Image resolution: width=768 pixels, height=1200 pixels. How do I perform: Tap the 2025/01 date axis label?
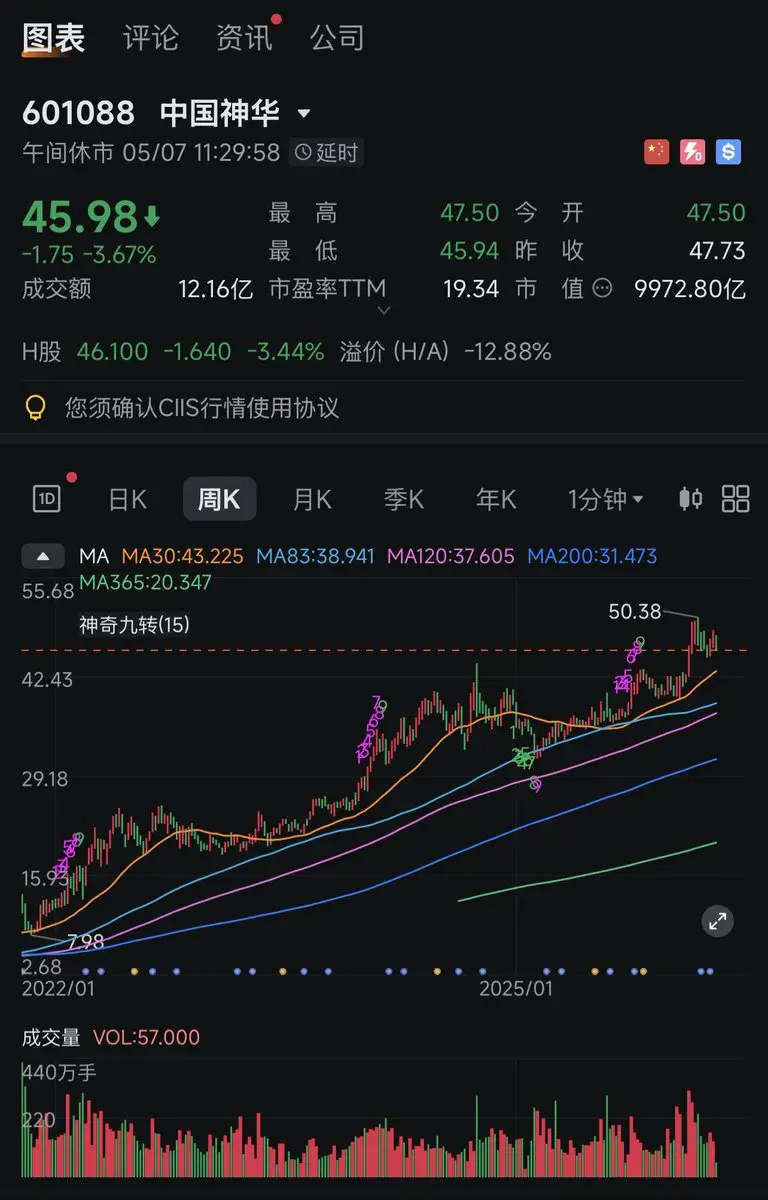tap(516, 988)
